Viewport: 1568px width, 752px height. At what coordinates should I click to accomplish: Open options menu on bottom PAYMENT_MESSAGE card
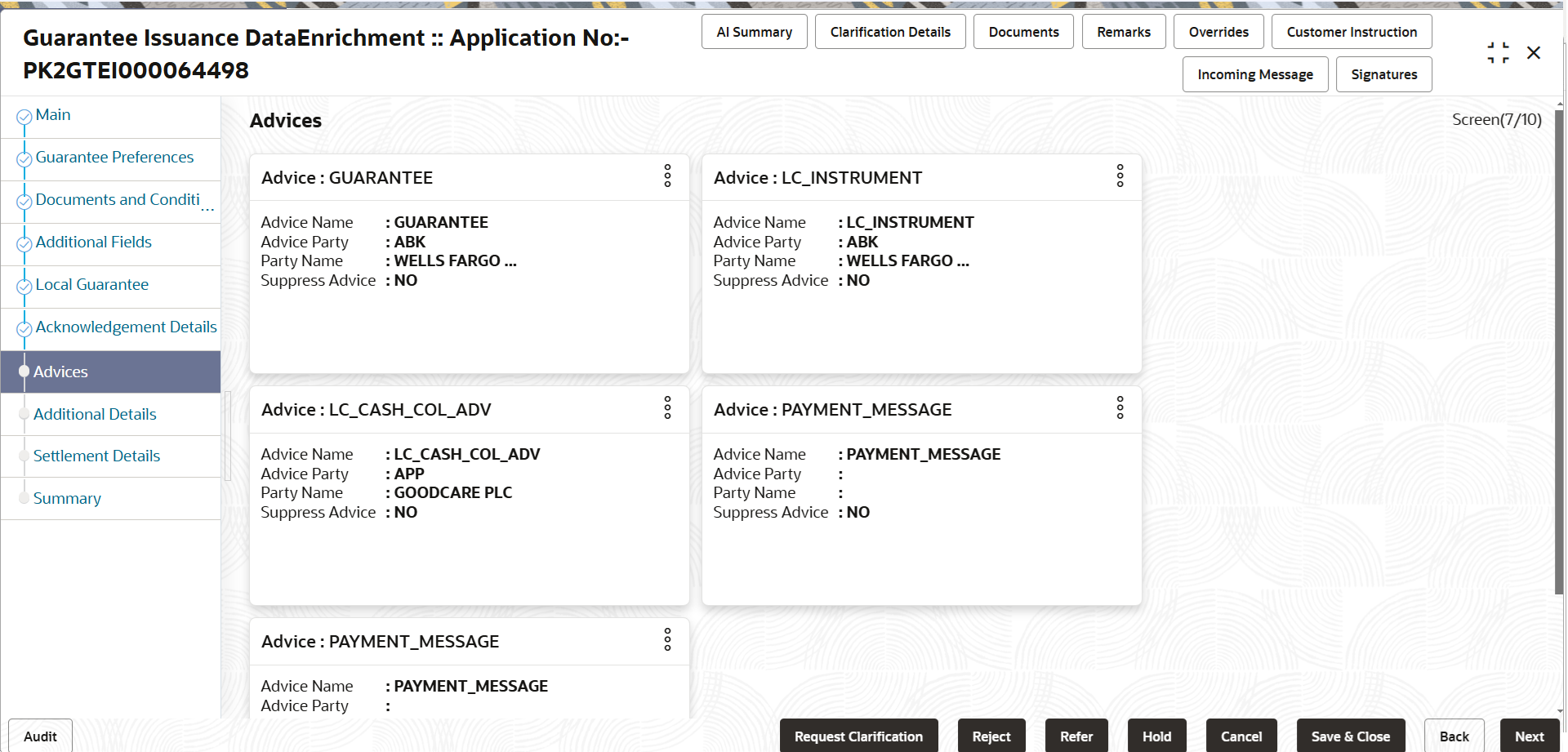[667, 640]
